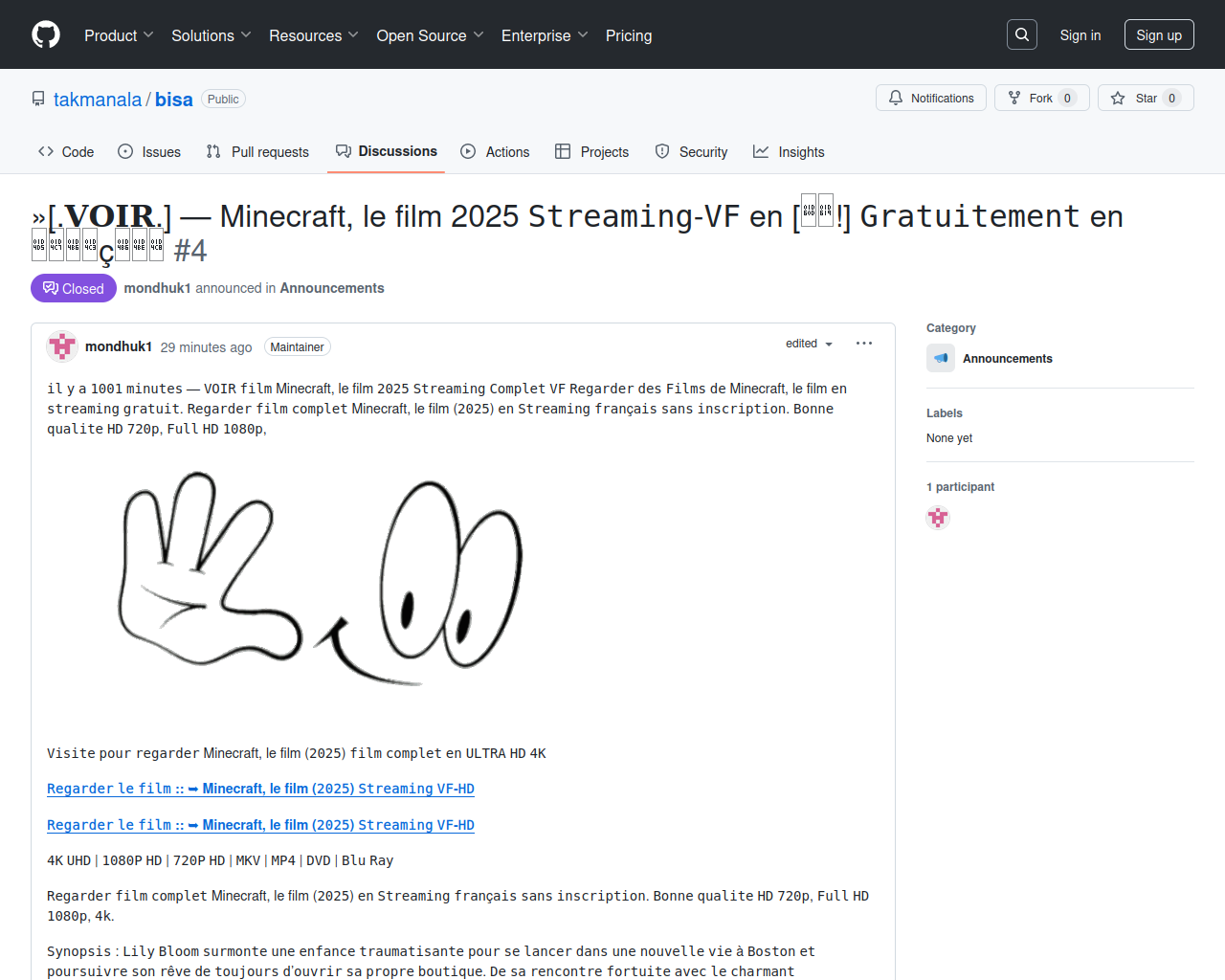Switch to the Insights tab
This screenshot has height=980, width=1225.
point(789,151)
